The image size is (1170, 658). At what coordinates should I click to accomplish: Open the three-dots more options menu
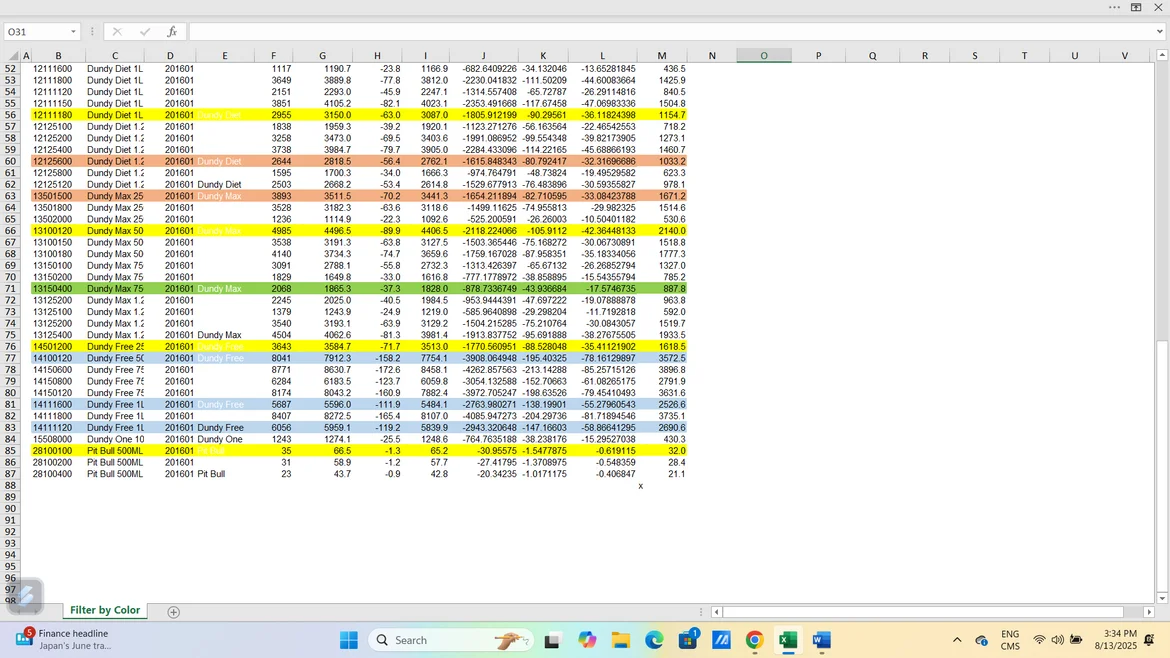point(1114,7)
